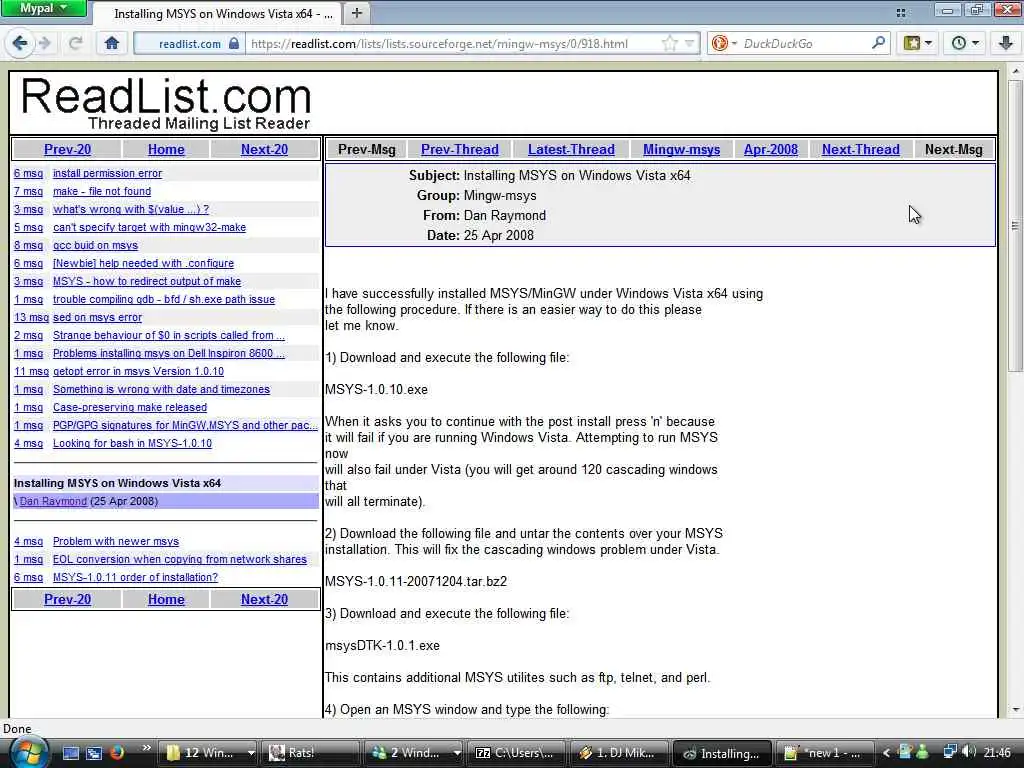Open 'MSYS-1.0.11 order of installation?' thread
This screenshot has width=1024, height=768.
click(135, 577)
